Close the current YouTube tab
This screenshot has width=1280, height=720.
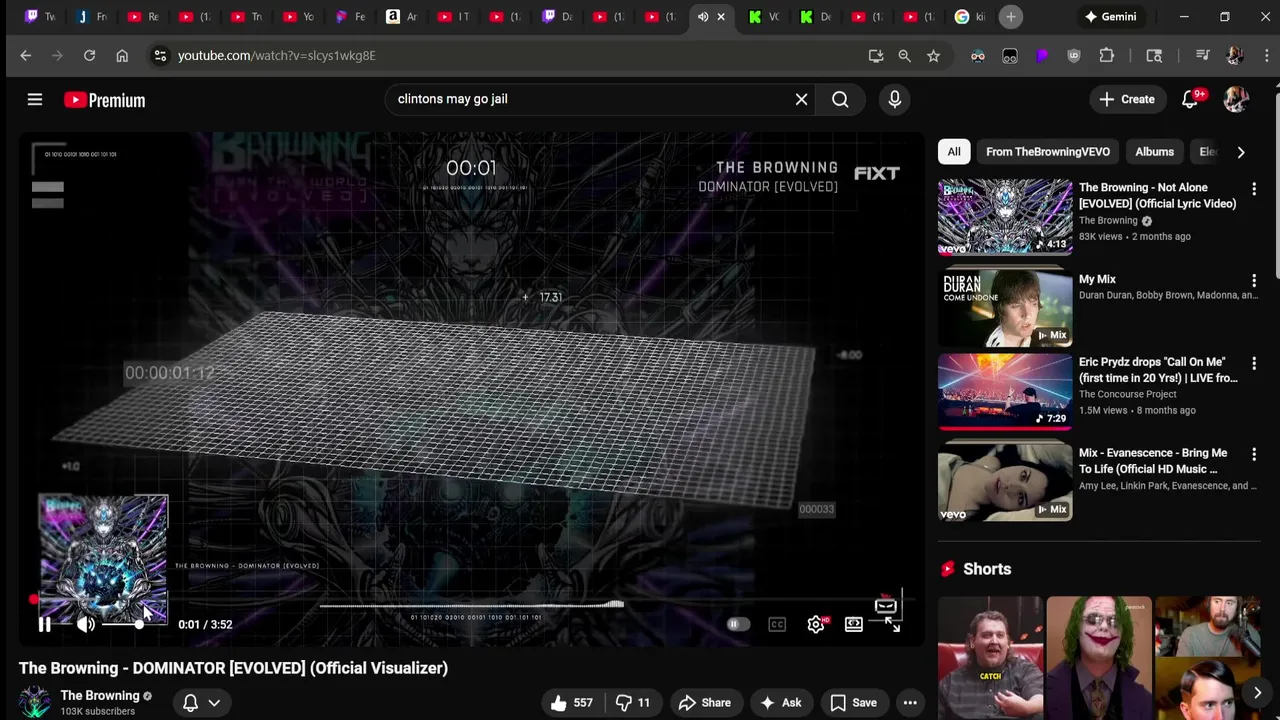click(721, 17)
